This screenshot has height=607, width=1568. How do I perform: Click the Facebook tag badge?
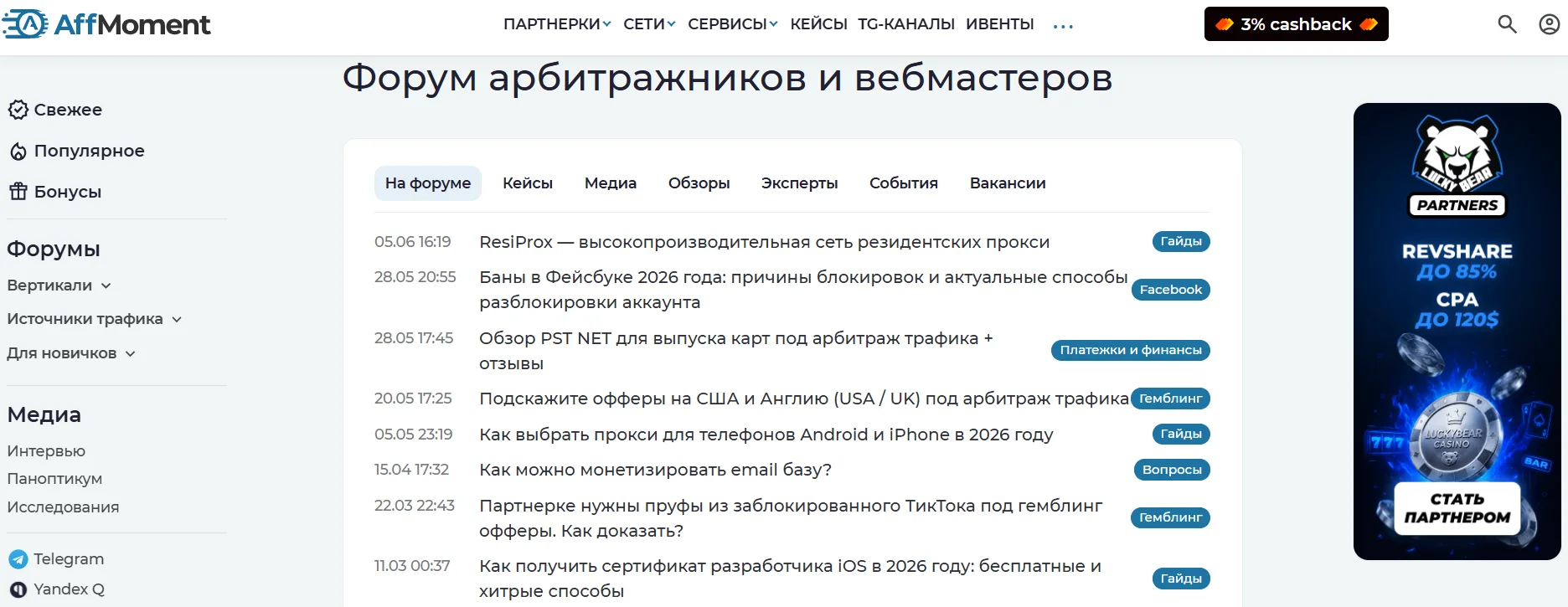click(1171, 290)
